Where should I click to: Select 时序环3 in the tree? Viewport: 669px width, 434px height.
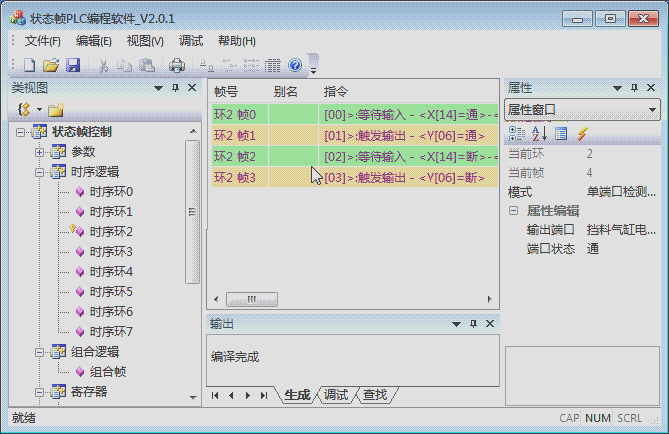[x=111, y=252]
